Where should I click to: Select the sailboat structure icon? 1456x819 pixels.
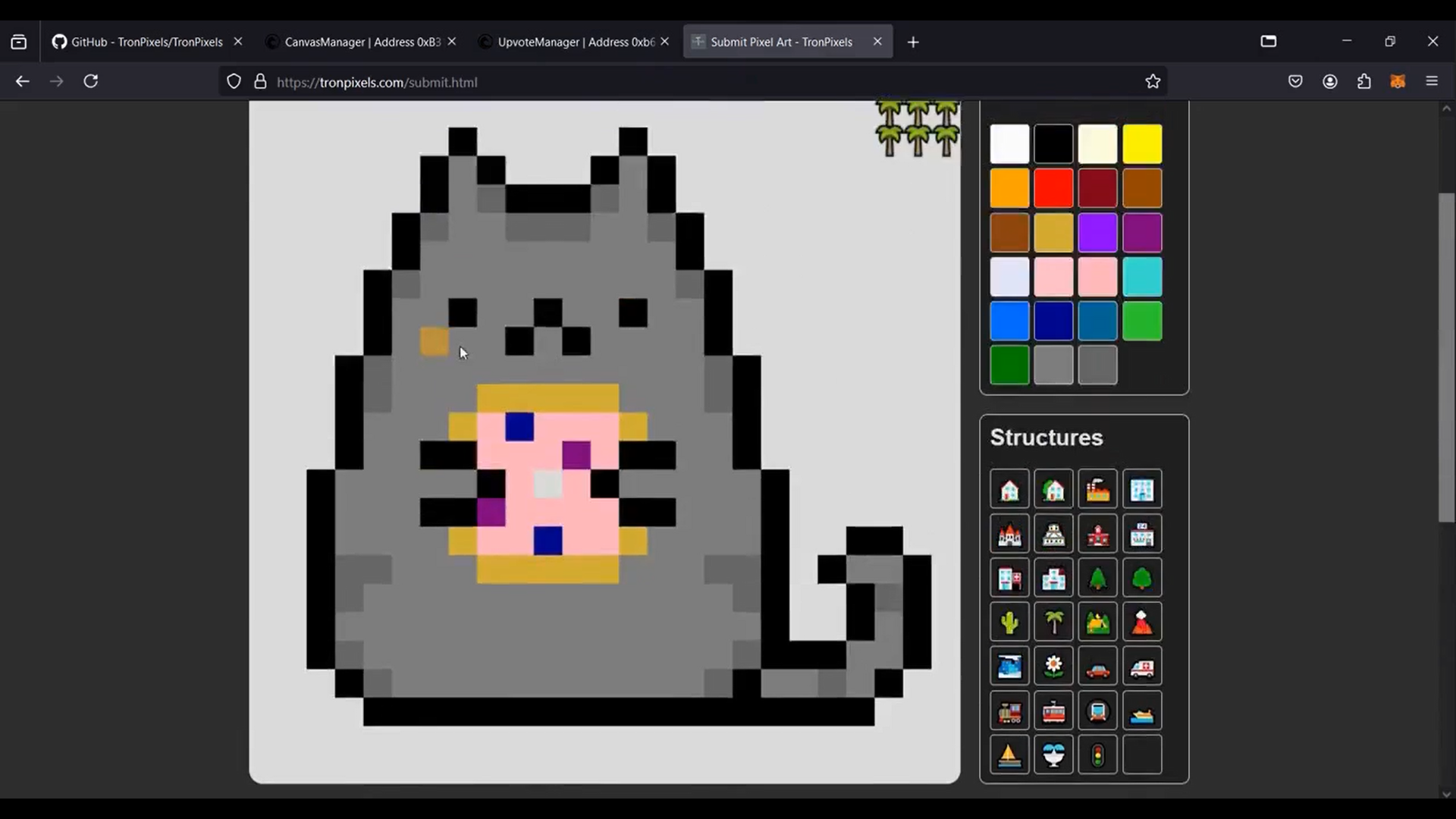[1009, 755]
